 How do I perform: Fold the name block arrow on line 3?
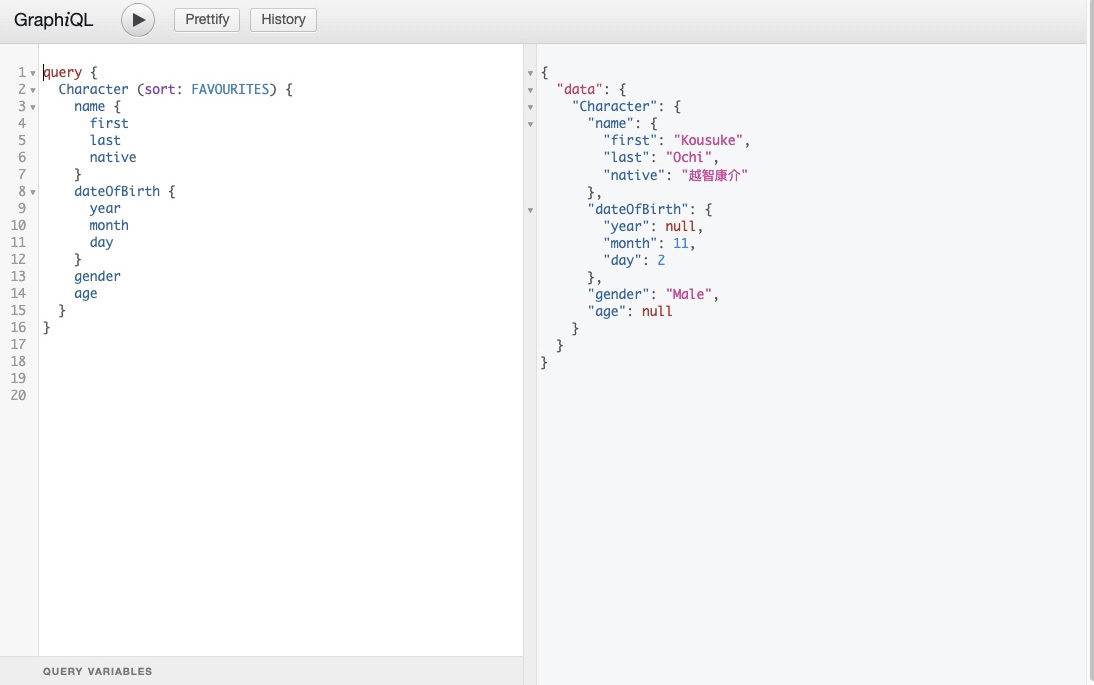pyautogui.click(x=33, y=107)
